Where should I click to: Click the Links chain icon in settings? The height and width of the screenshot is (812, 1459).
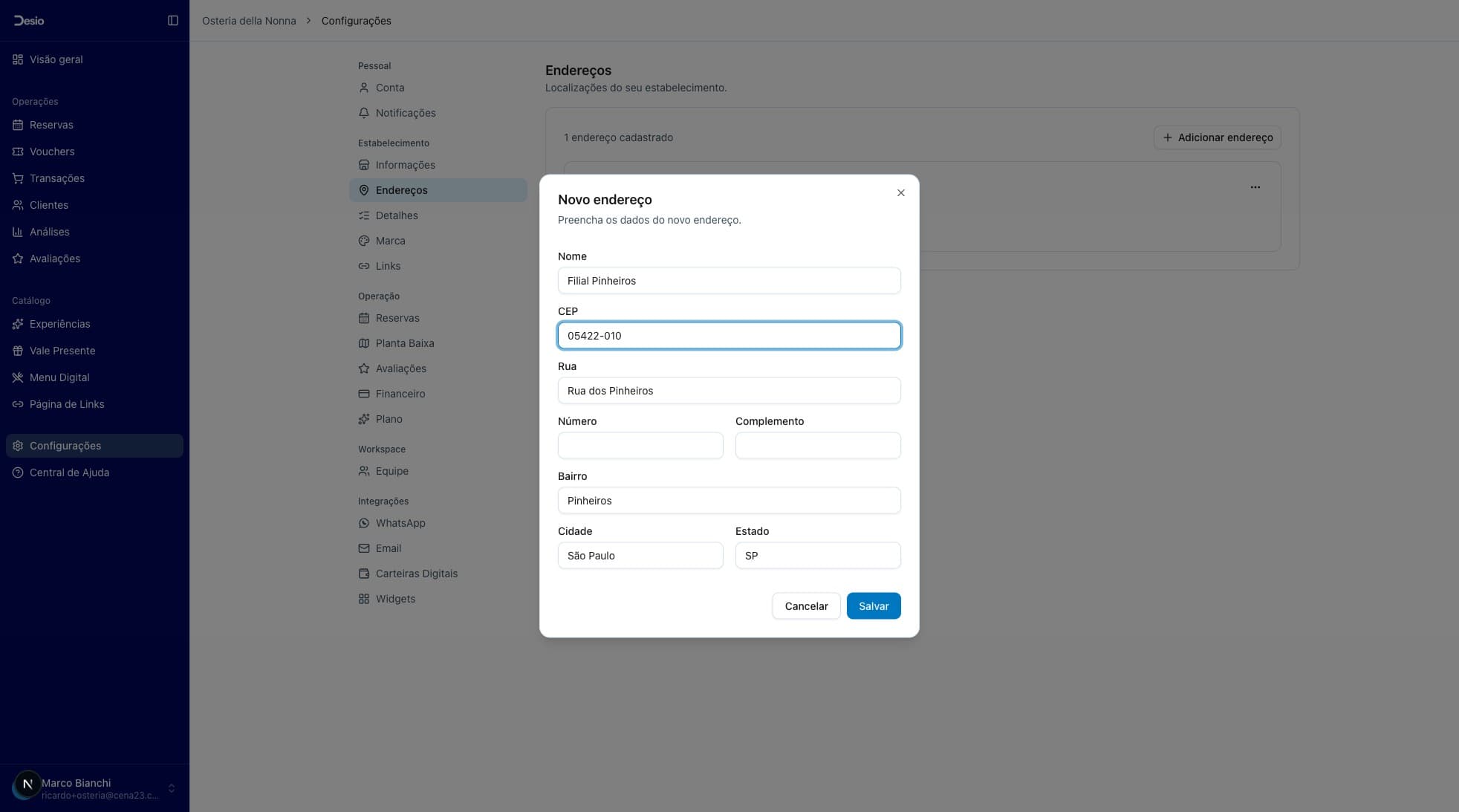[x=364, y=266]
